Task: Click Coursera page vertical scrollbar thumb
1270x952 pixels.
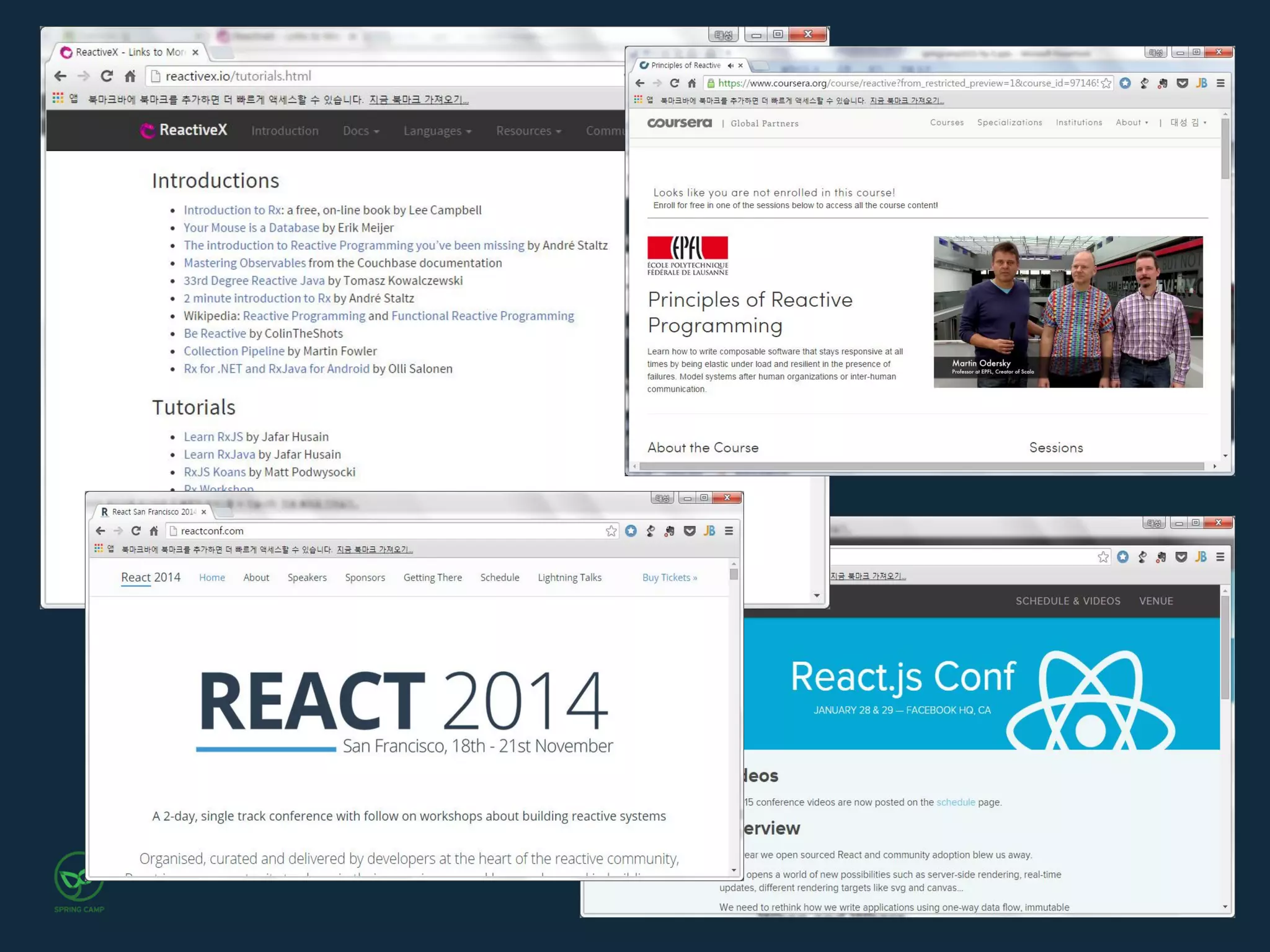Action: coord(1225,149)
